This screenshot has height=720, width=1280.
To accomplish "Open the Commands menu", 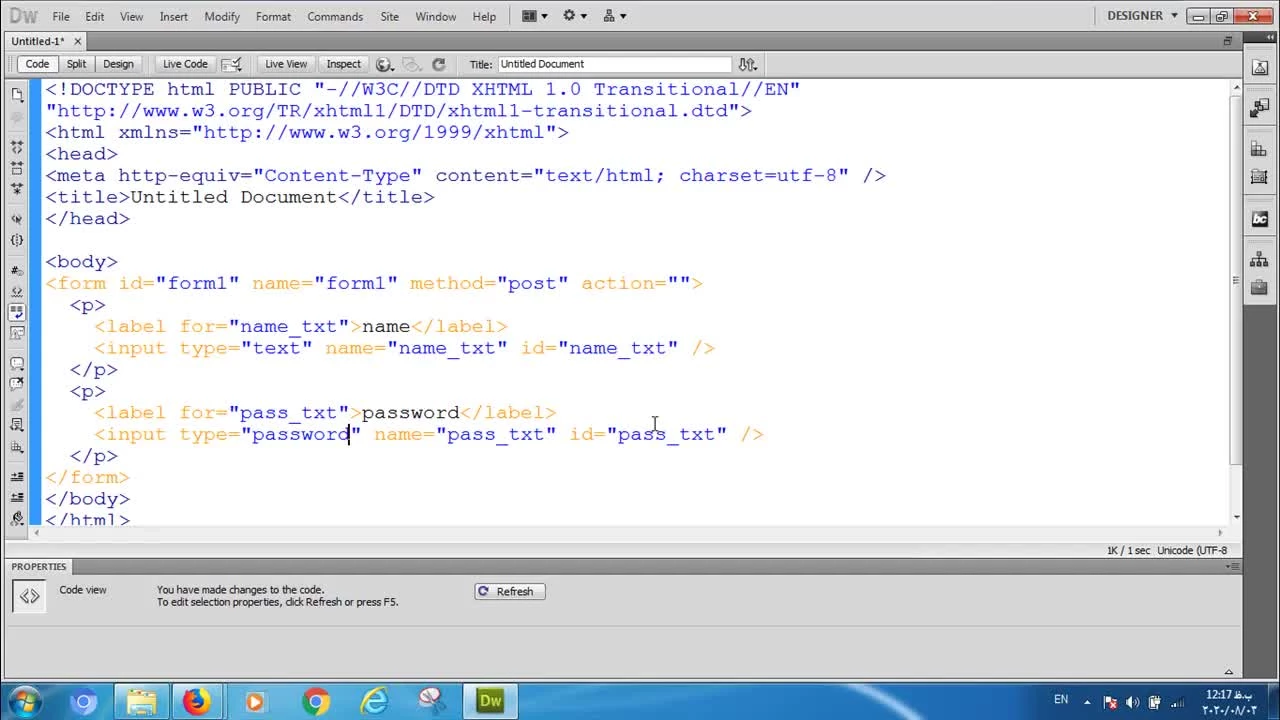I will tap(335, 17).
